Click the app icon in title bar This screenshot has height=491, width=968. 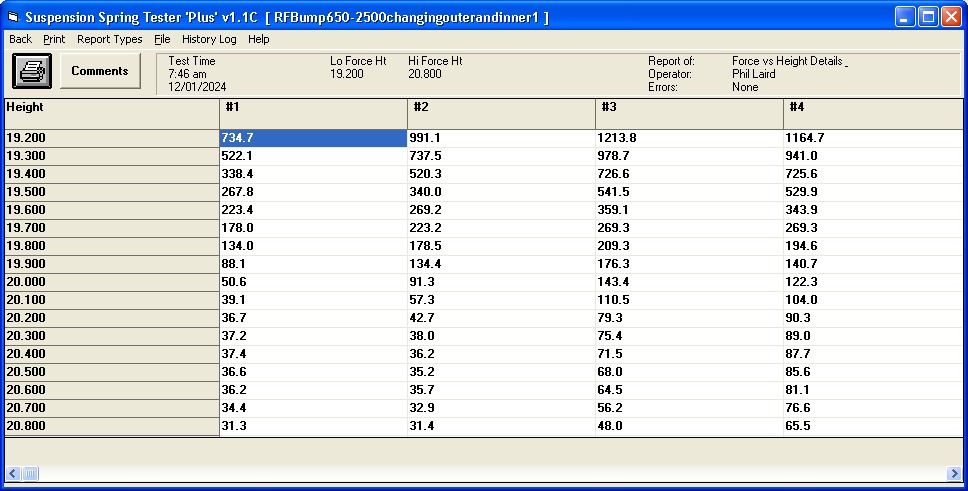tap(13, 17)
